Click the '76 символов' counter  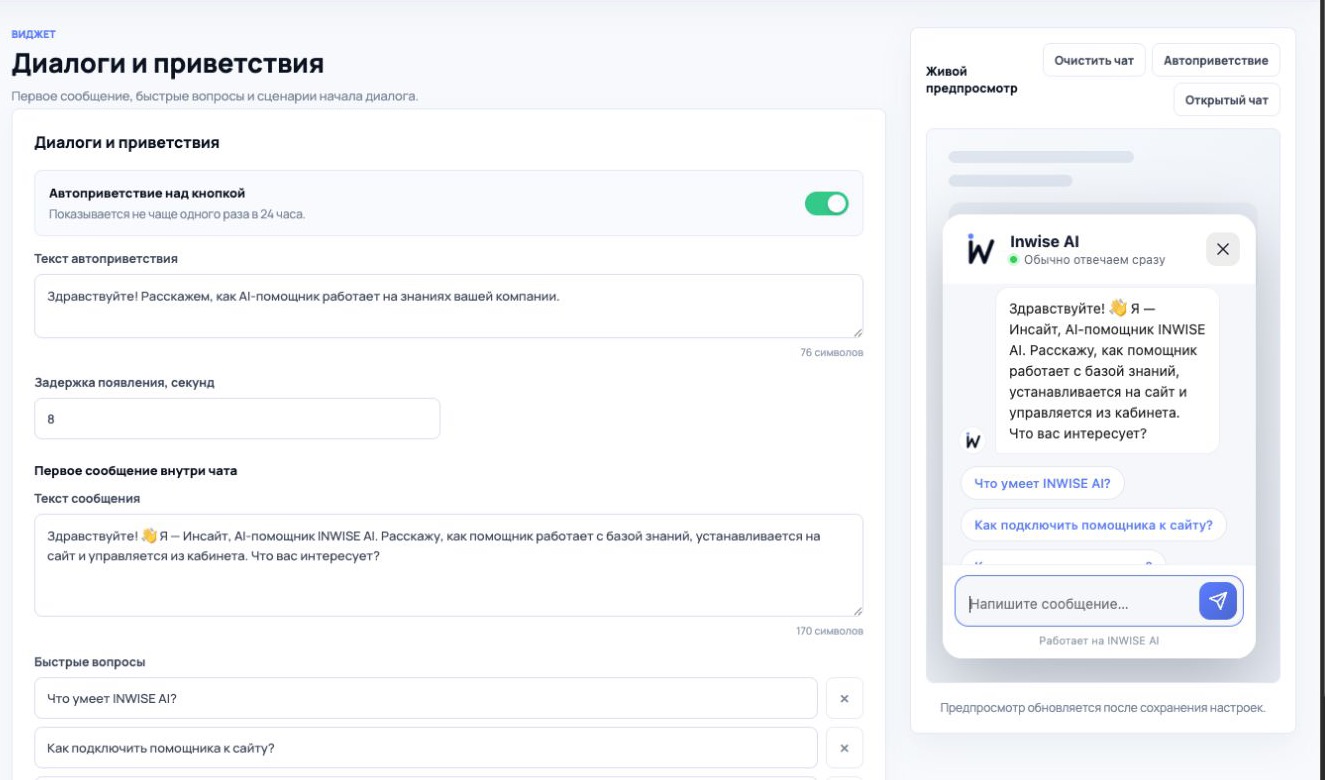pyautogui.click(x=831, y=352)
